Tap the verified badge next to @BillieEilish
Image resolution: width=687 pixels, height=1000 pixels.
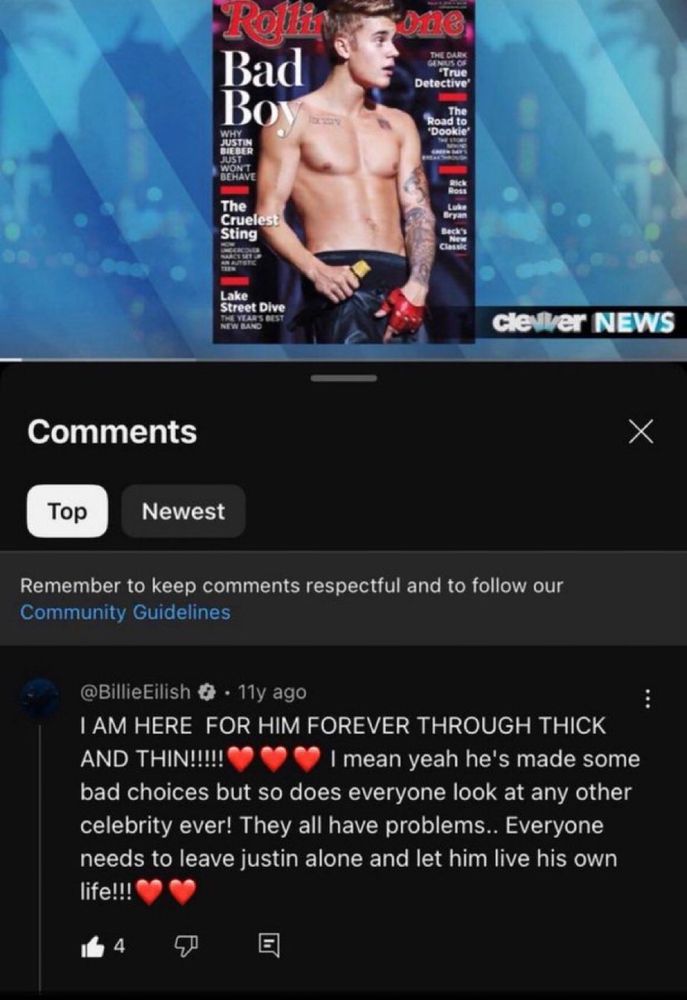pos(207,692)
